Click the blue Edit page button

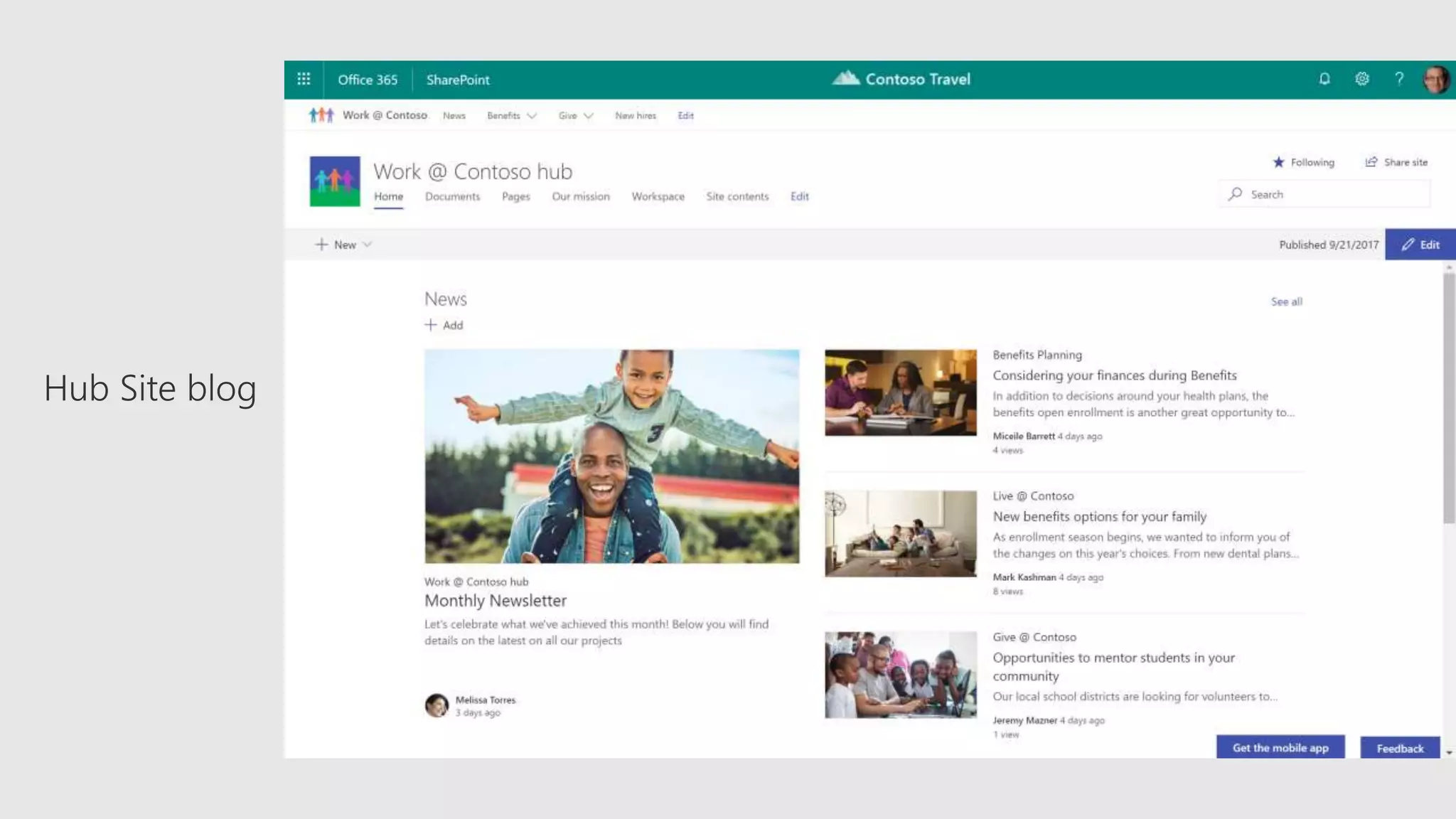click(x=1420, y=245)
